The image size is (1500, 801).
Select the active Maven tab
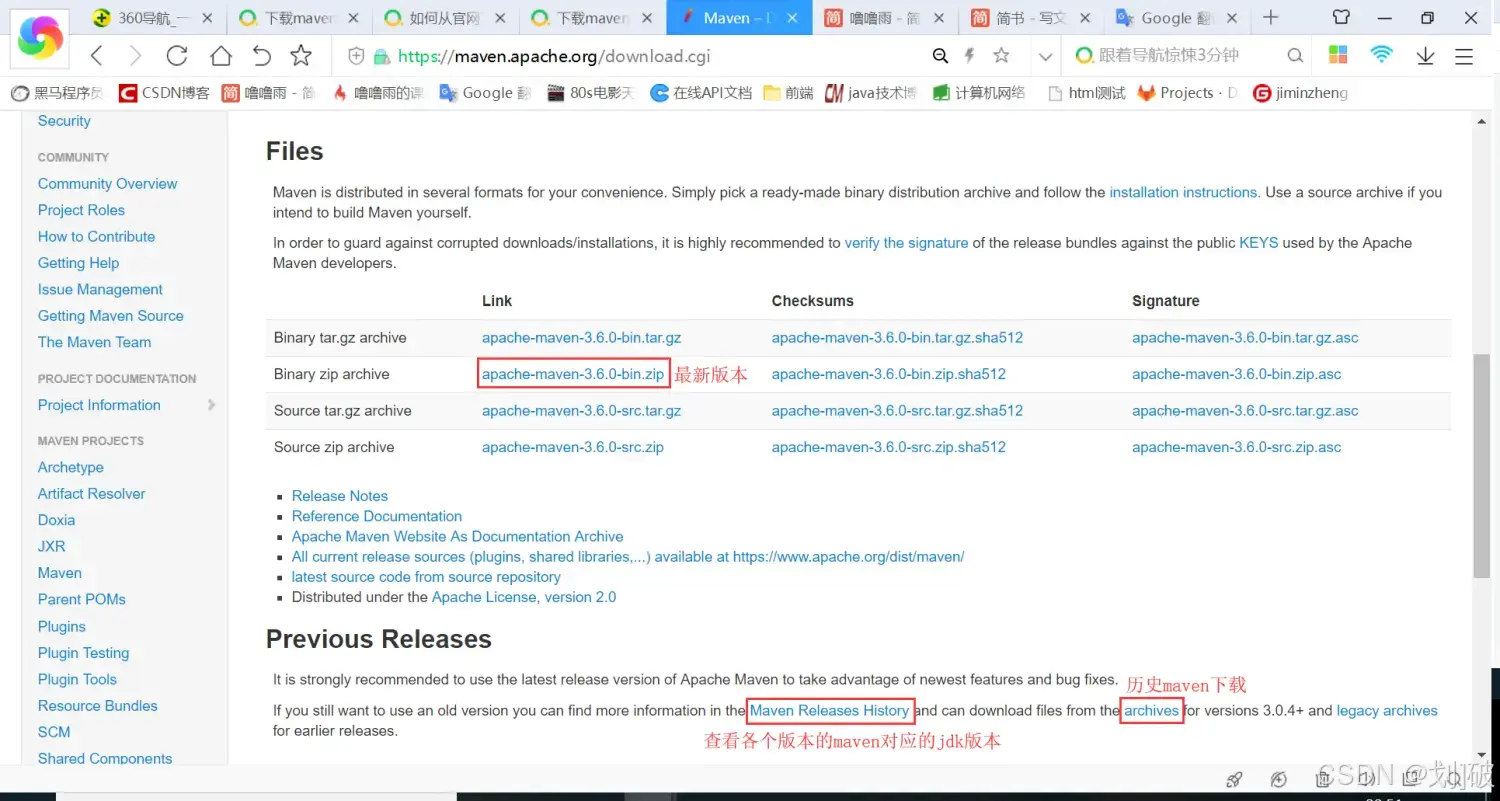click(739, 18)
